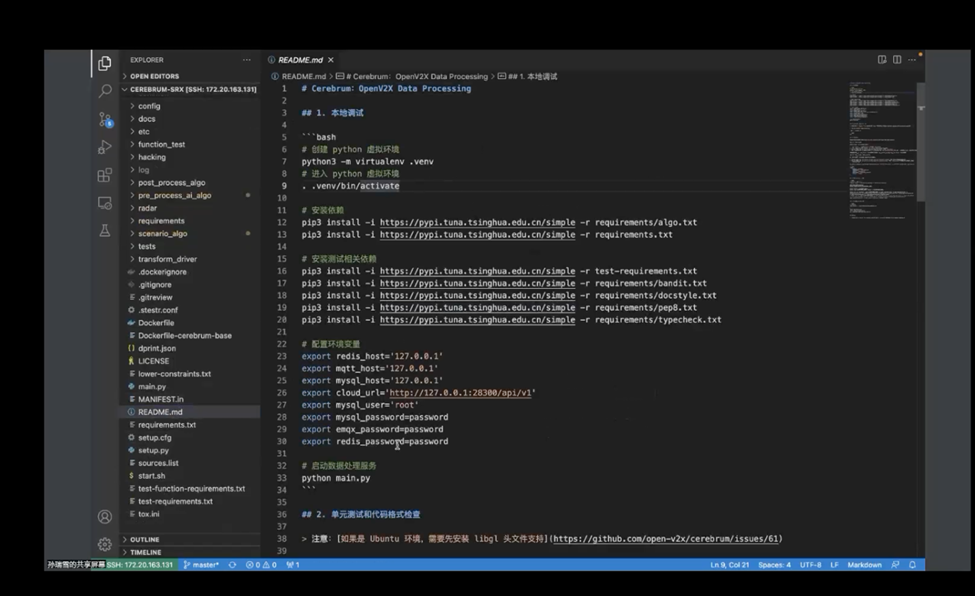Open preview to the side icon
Viewport: 975px width, 596px height.
882,60
